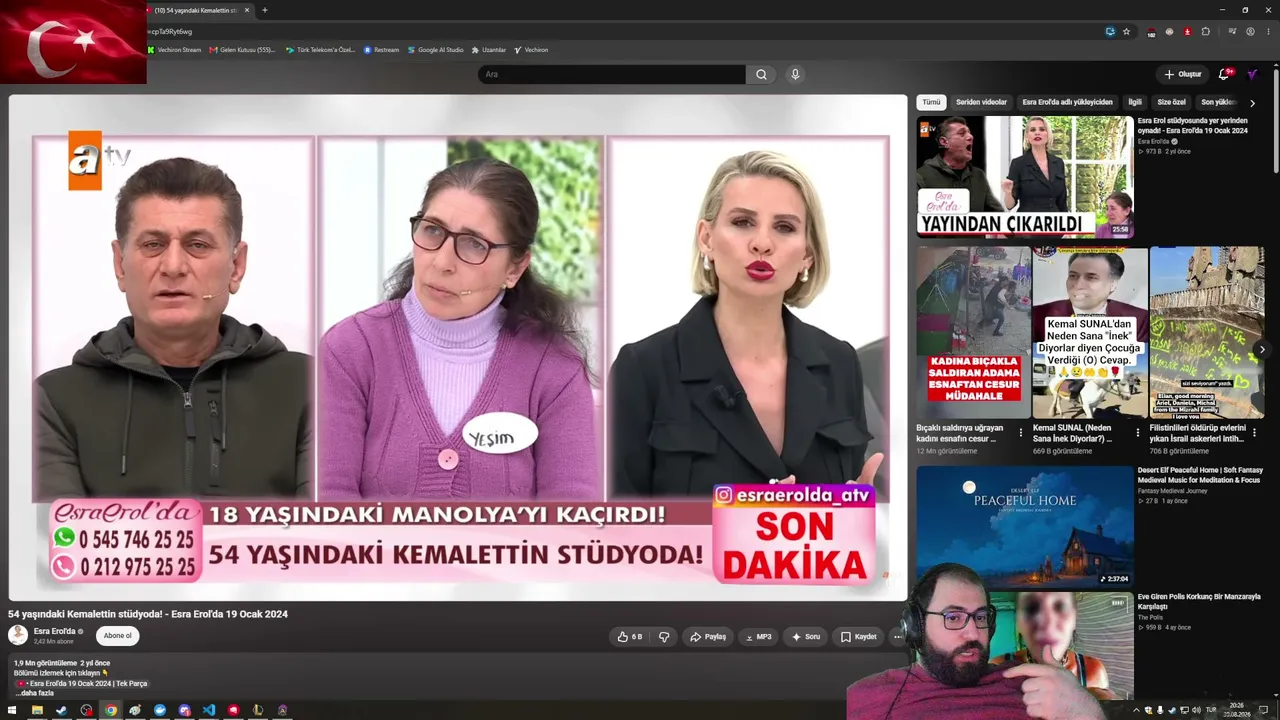
Task: Like the video with thumbs-up button
Action: 630,637
